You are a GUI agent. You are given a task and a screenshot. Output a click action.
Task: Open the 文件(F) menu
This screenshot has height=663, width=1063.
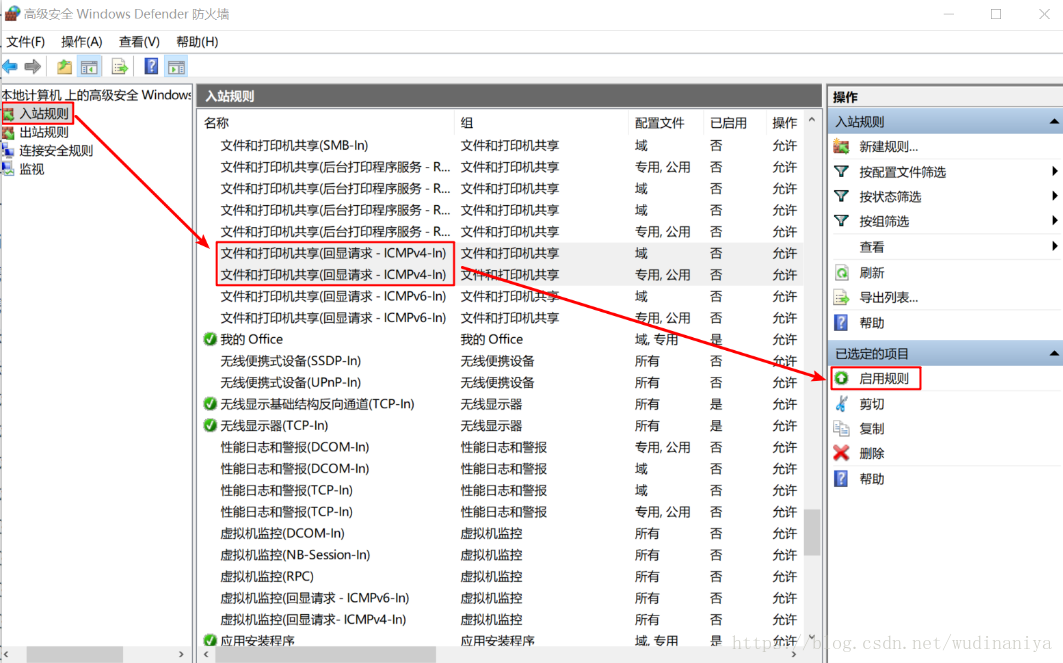[x=26, y=42]
